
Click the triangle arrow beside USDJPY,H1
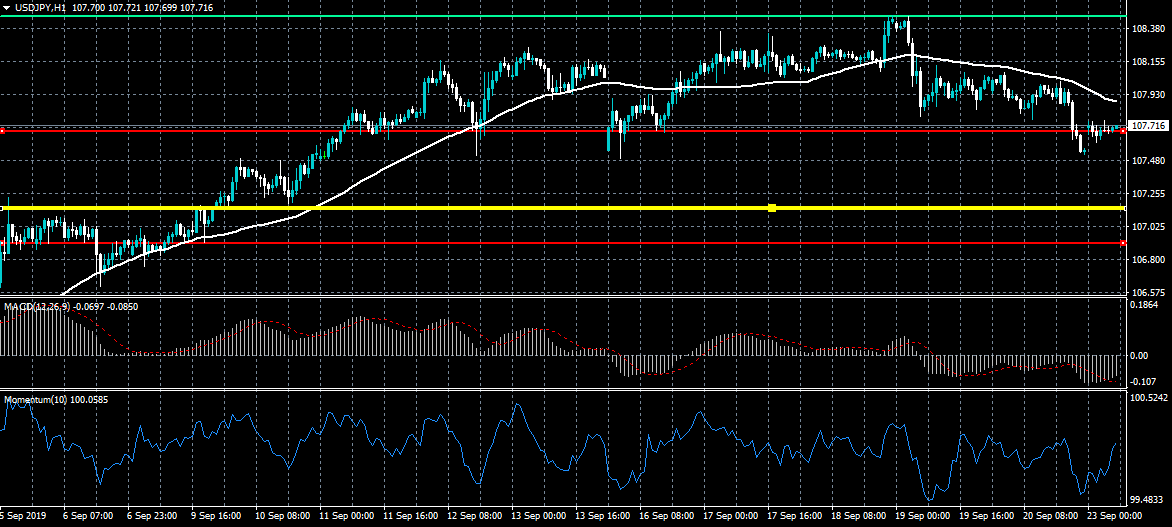pos(6,6)
